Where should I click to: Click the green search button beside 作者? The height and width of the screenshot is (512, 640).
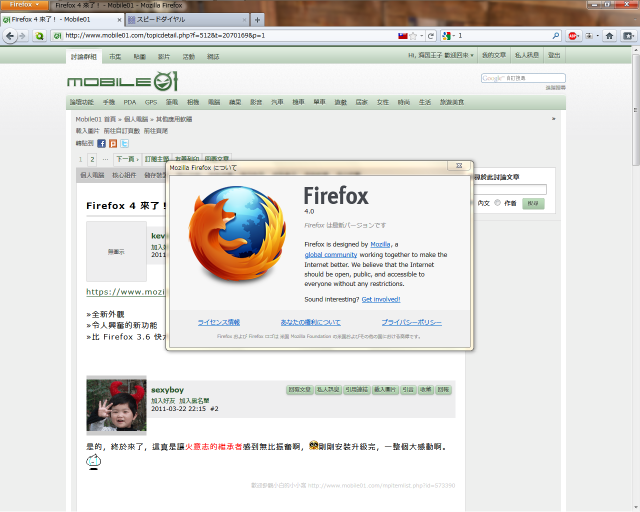[x=533, y=203]
